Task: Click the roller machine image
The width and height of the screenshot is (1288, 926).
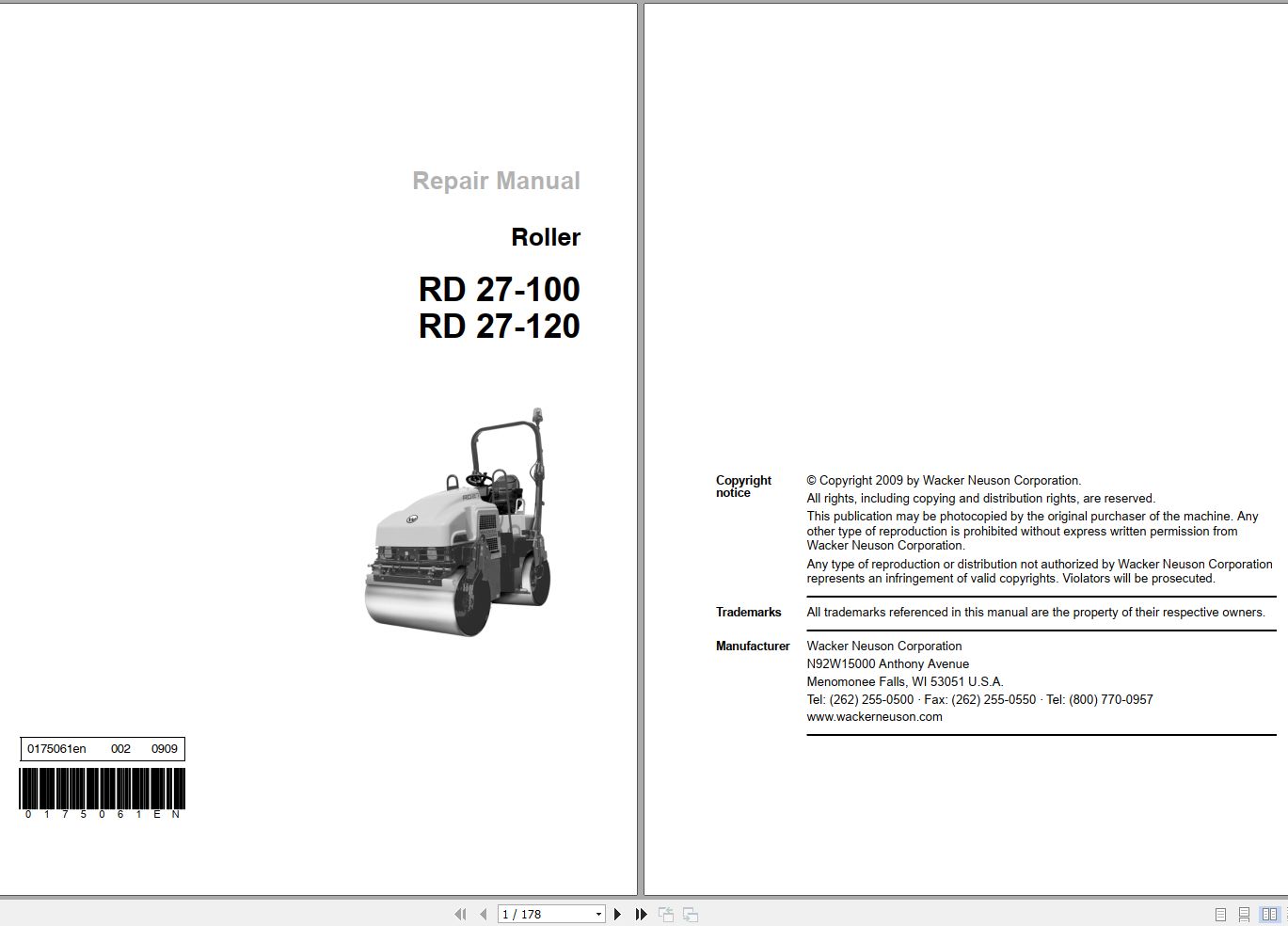Action: click(458, 521)
